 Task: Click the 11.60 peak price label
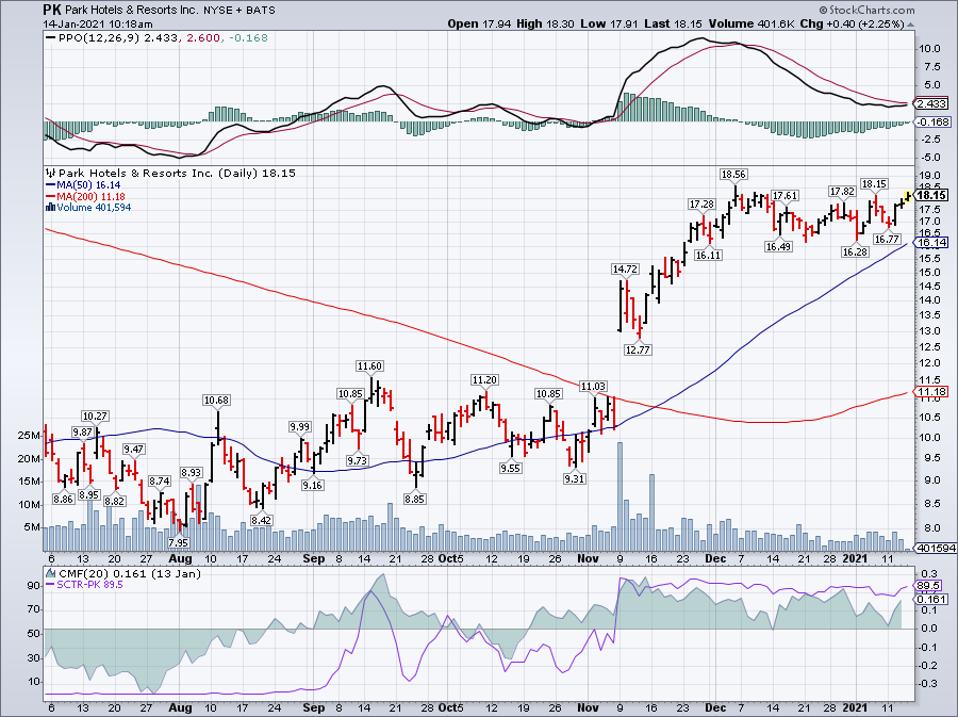coord(370,366)
